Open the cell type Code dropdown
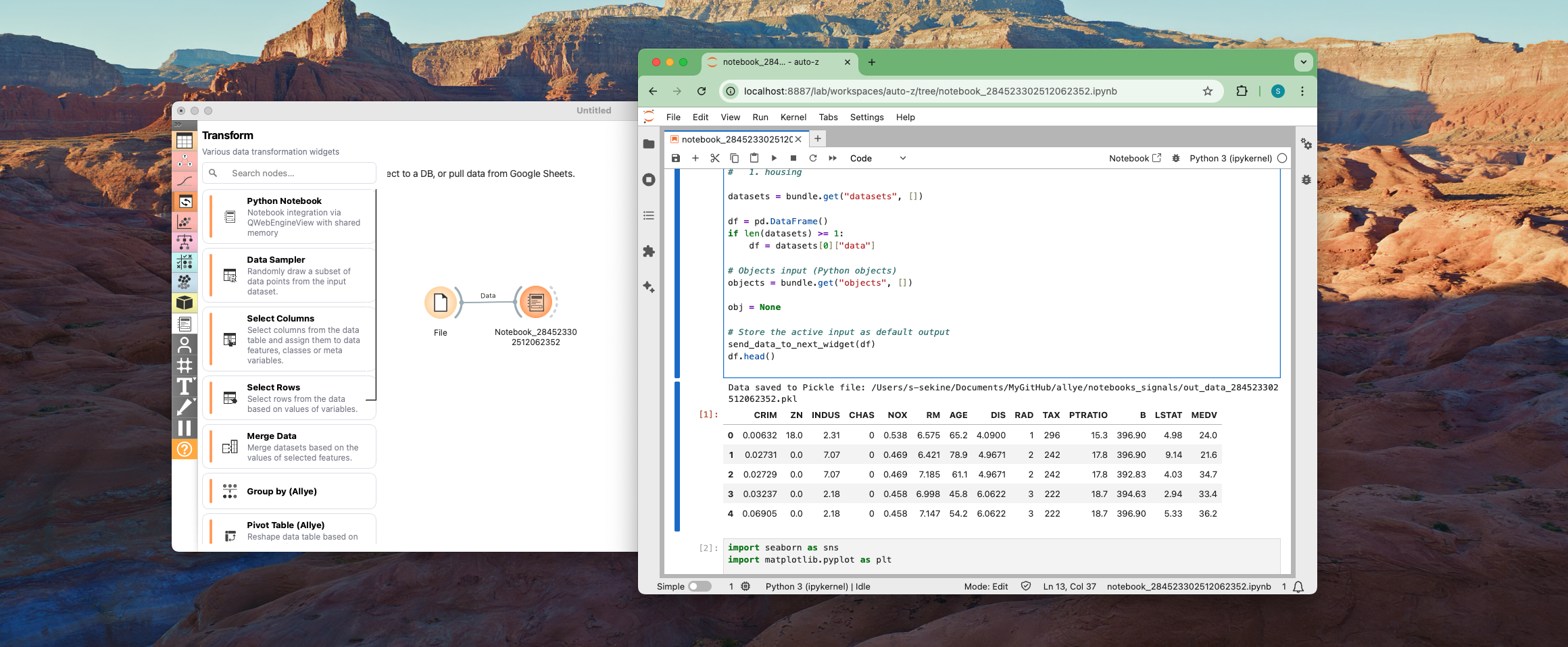The width and height of the screenshot is (1568, 647). click(877, 158)
